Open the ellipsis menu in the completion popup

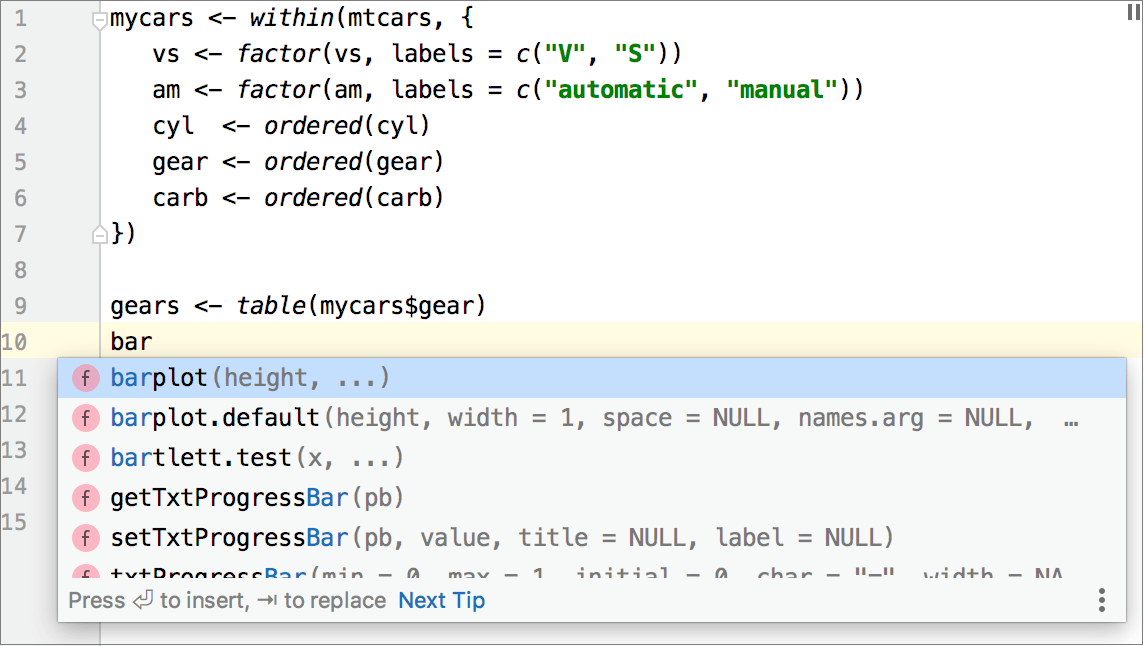pyautogui.click(x=1101, y=600)
